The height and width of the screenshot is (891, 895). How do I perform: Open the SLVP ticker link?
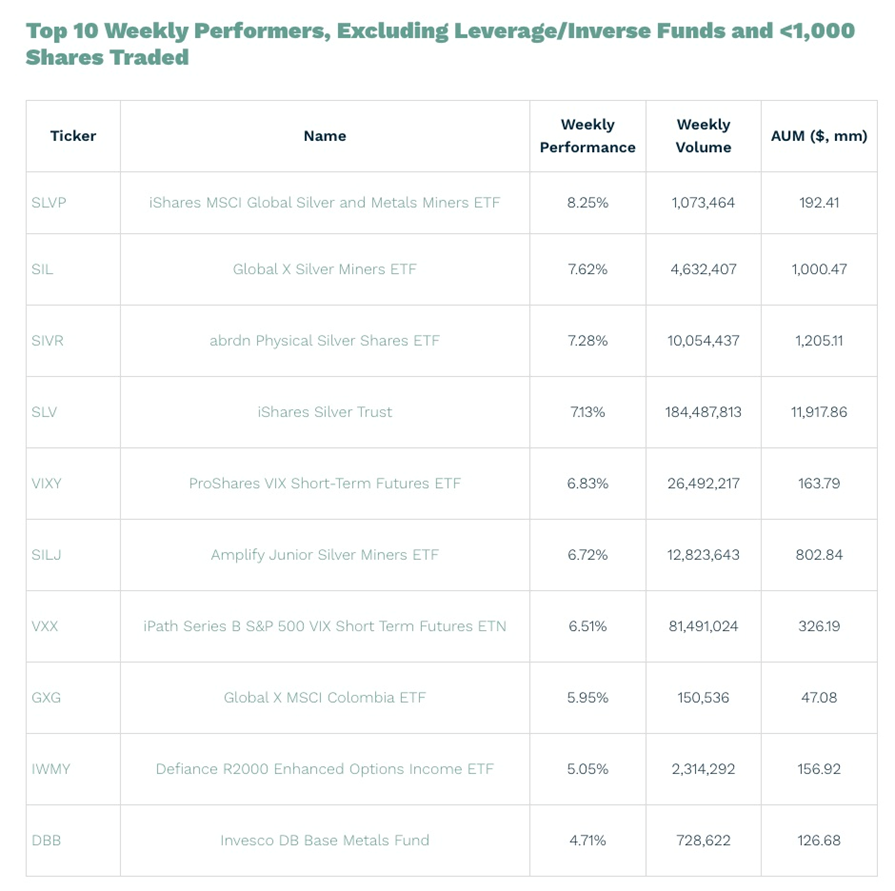click(x=48, y=202)
